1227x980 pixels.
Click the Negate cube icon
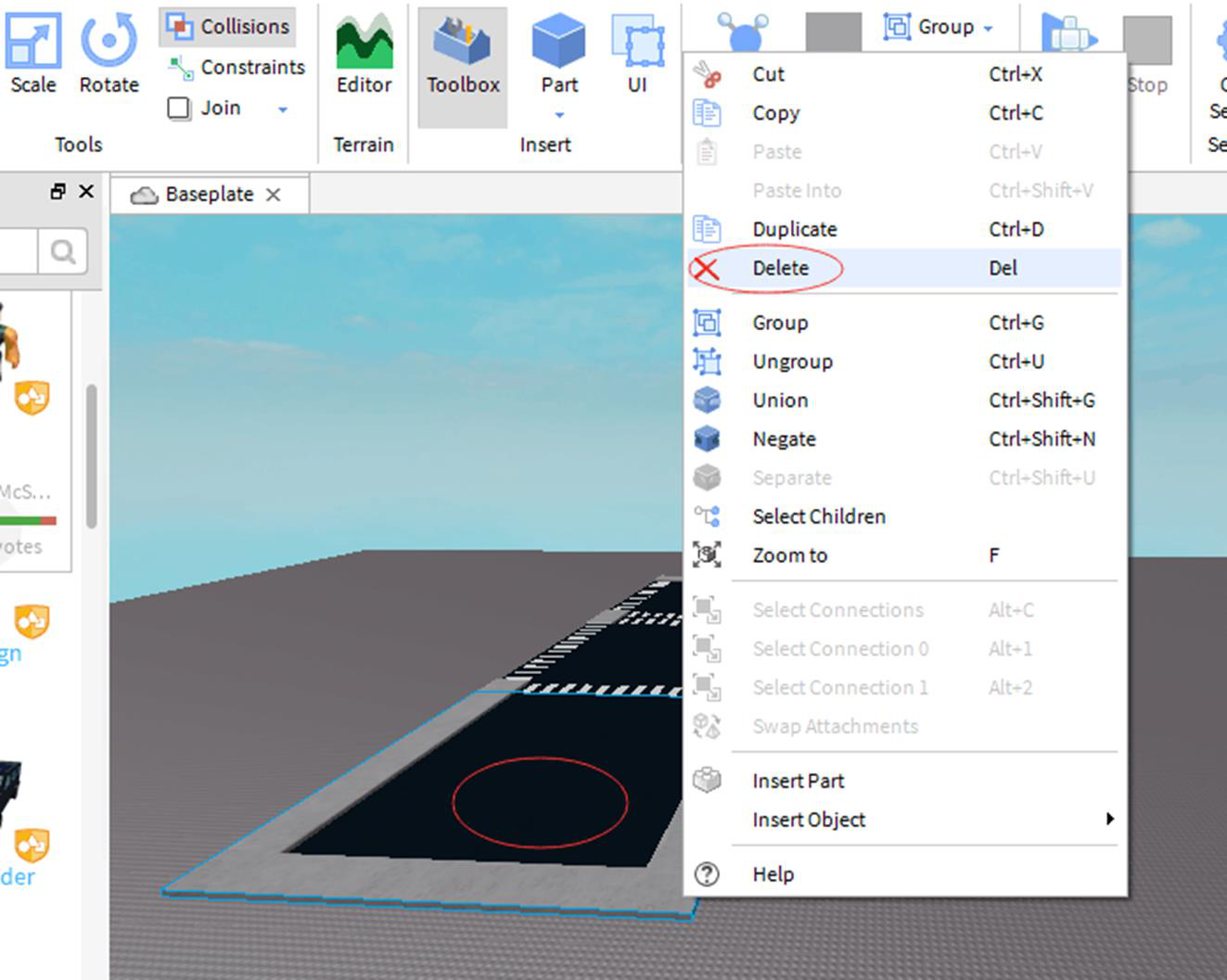click(x=707, y=439)
